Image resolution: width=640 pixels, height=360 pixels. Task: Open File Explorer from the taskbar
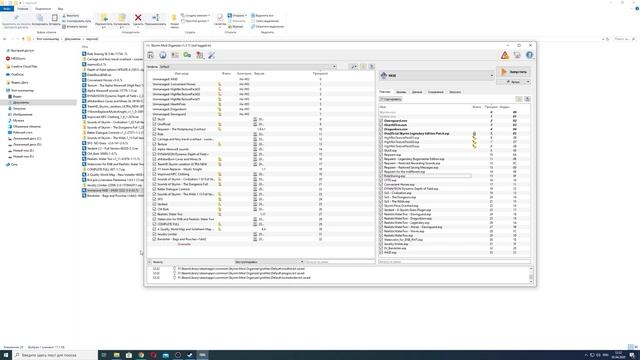116,355
